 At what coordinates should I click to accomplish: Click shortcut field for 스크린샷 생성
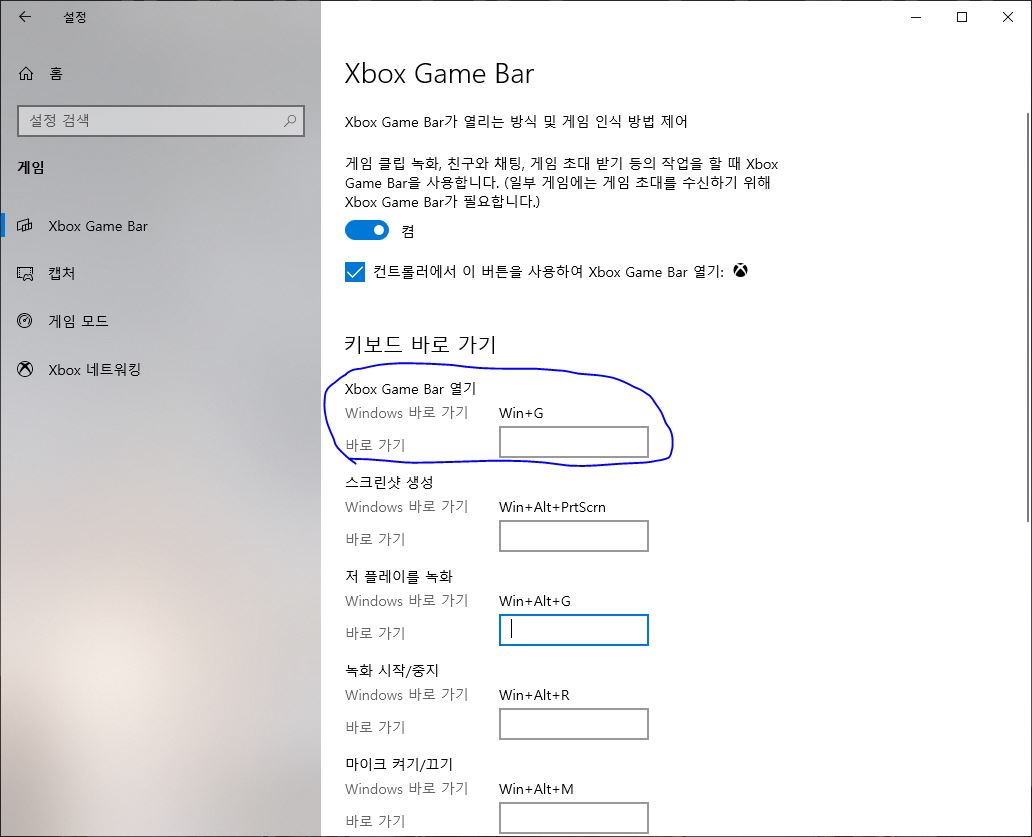click(574, 536)
